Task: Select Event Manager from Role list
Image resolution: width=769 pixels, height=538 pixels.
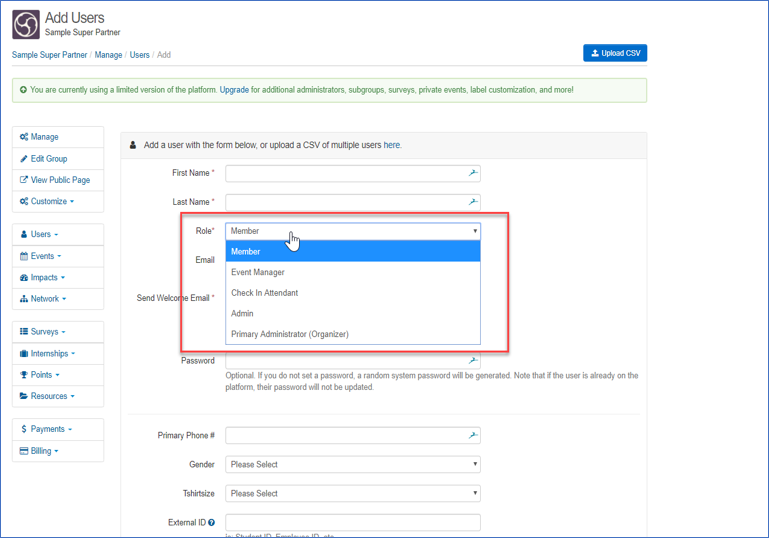Action: click(x=258, y=272)
